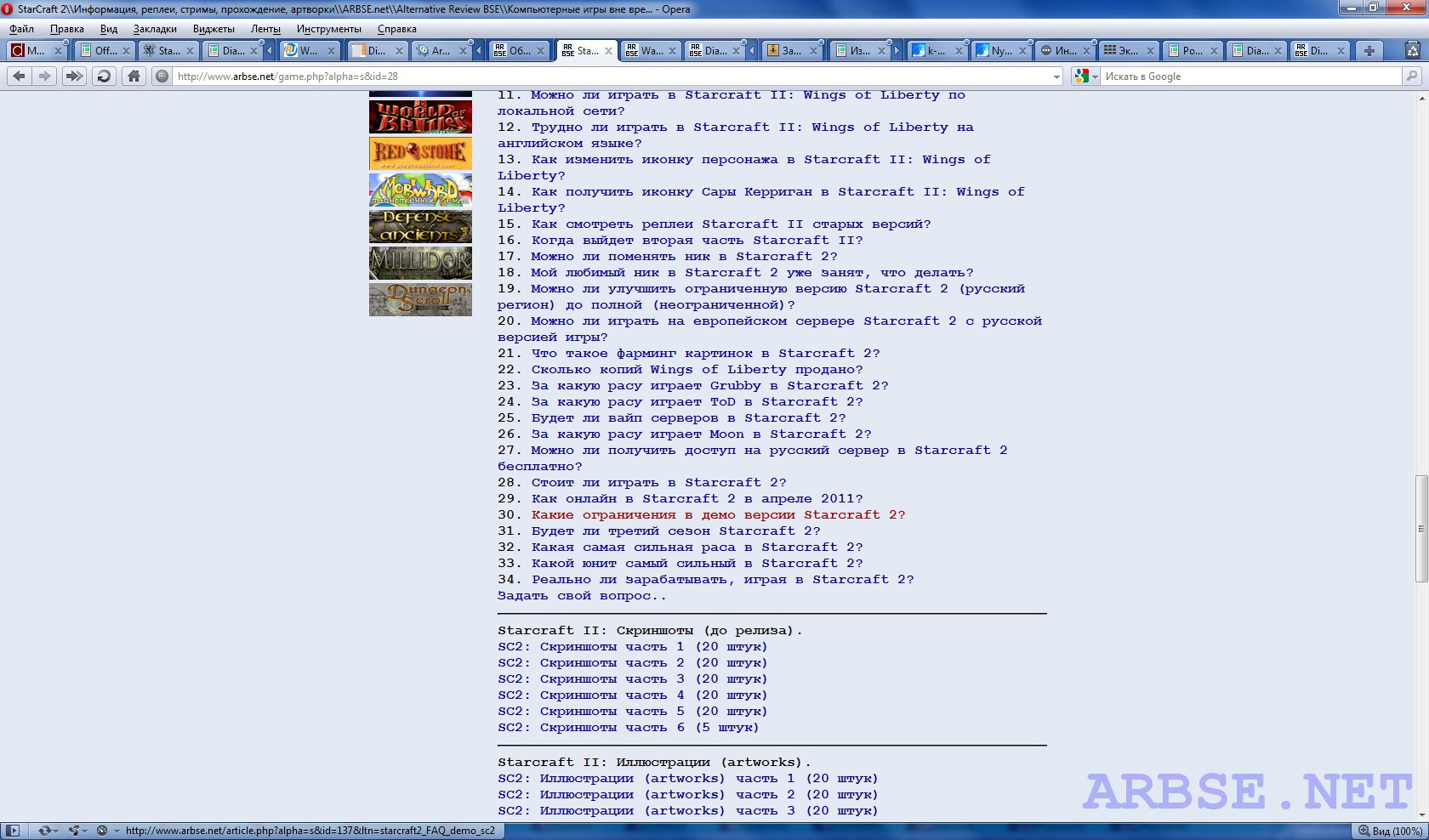This screenshot has height=840, width=1429.
Task: Open question 22 'Сколько копий Wings of Liberty продано'
Action: tap(697, 370)
